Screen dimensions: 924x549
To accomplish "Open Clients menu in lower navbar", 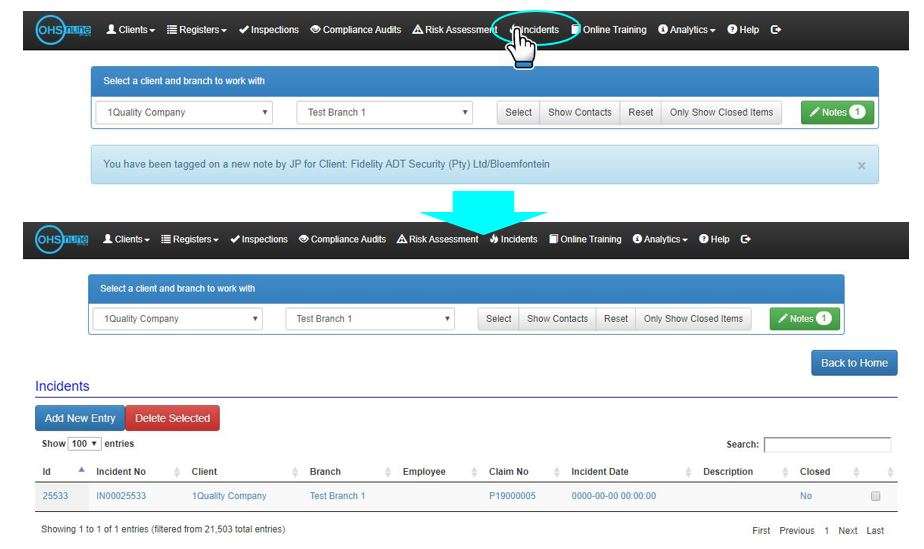I will tap(126, 239).
